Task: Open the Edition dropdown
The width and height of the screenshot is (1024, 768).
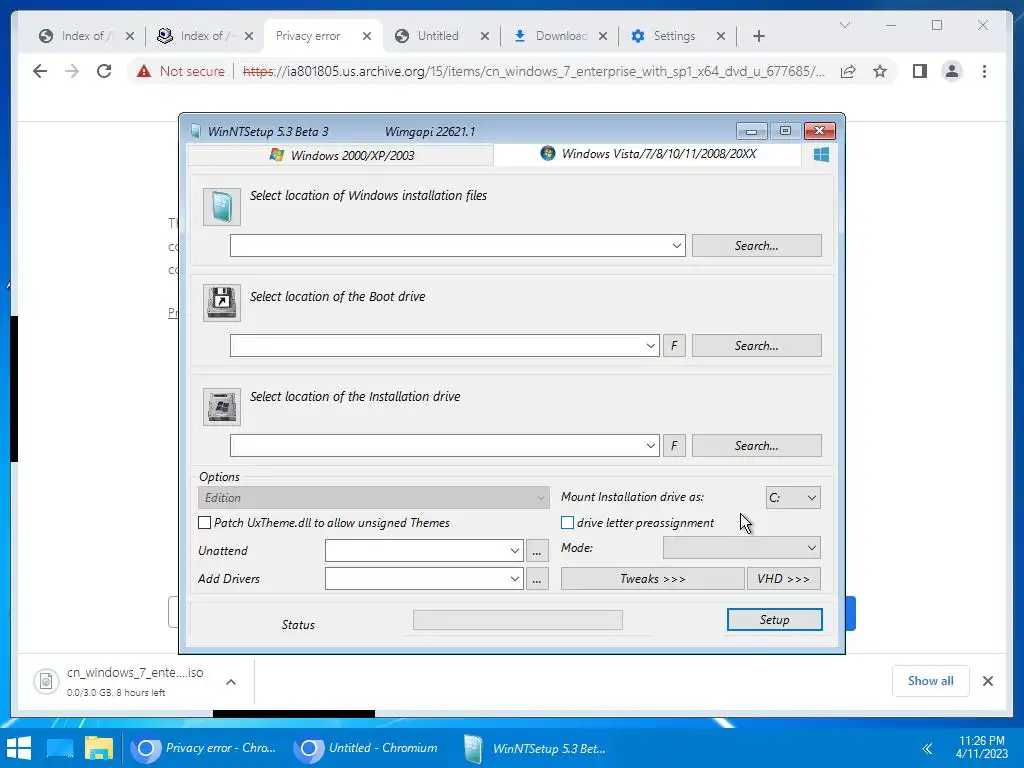Action: click(x=374, y=498)
